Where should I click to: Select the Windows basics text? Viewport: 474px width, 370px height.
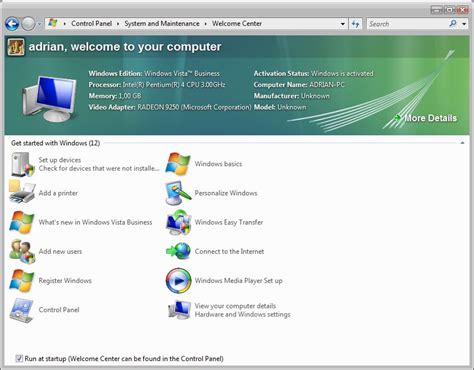tap(218, 164)
